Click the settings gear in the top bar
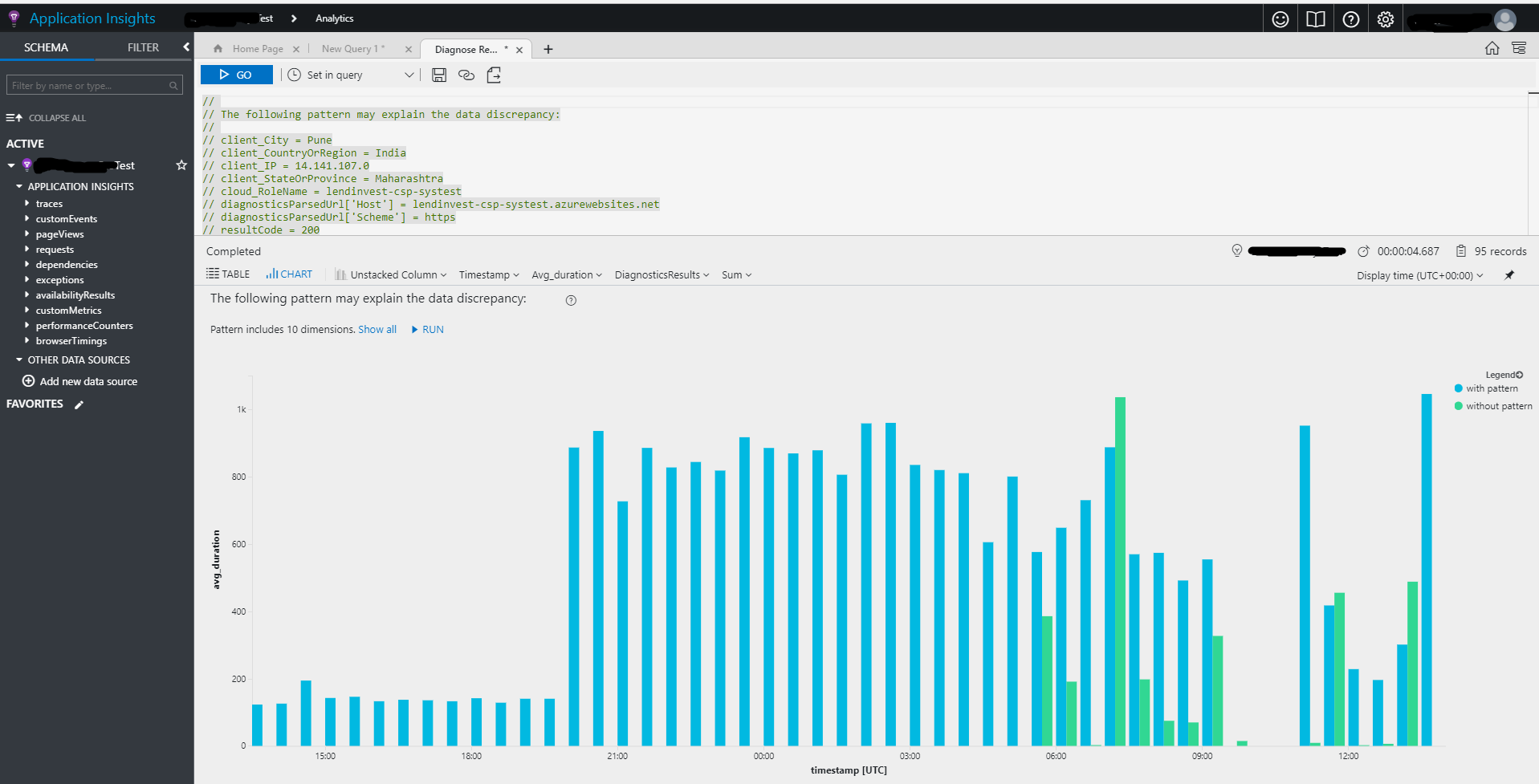The height and width of the screenshot is (784, 1539). click(1385, 18)
